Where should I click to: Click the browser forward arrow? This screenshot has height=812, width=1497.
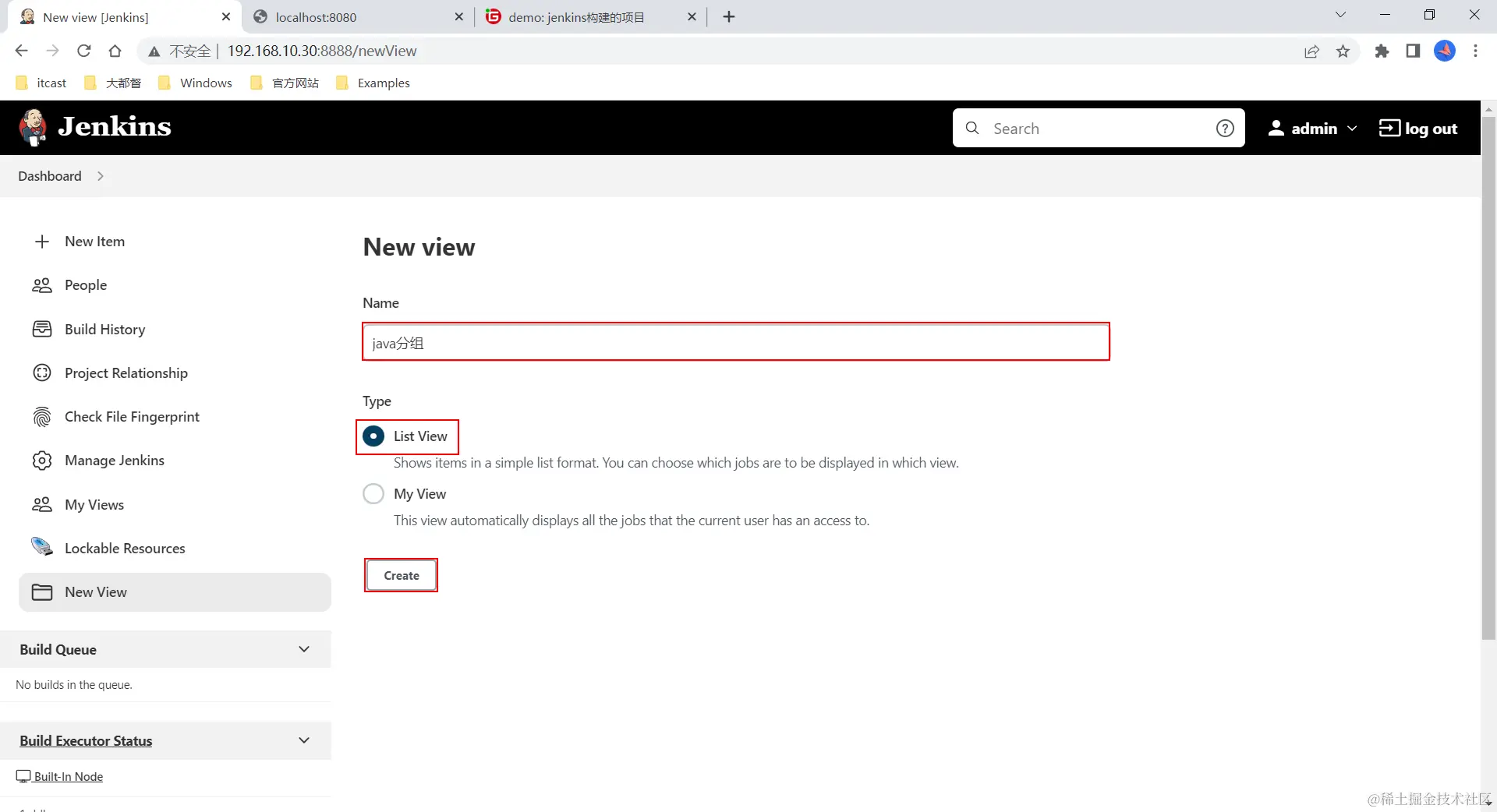tap(52, 51)
